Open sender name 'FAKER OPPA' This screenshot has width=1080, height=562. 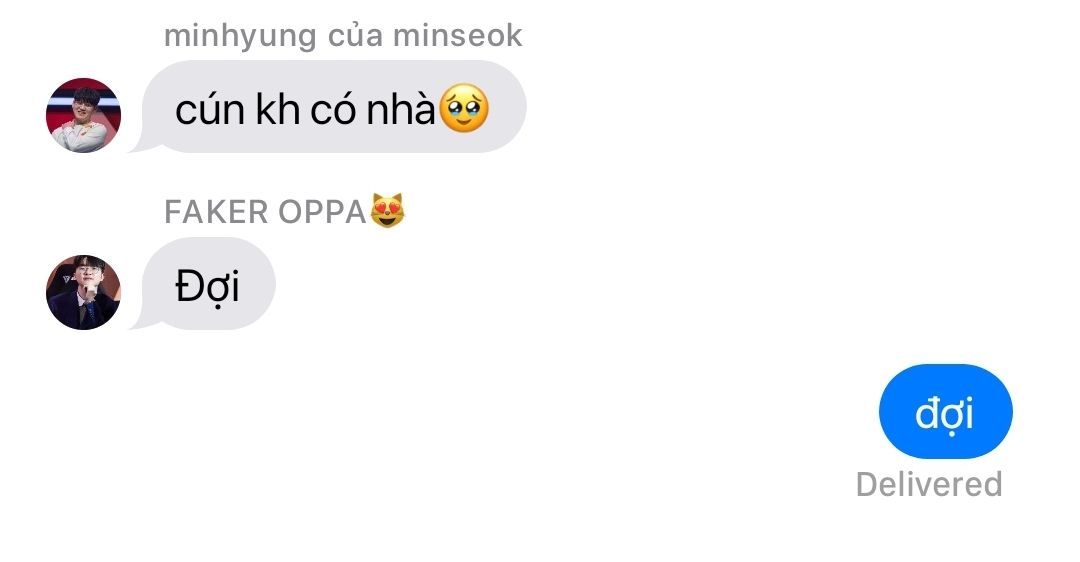tap(265, 211)
